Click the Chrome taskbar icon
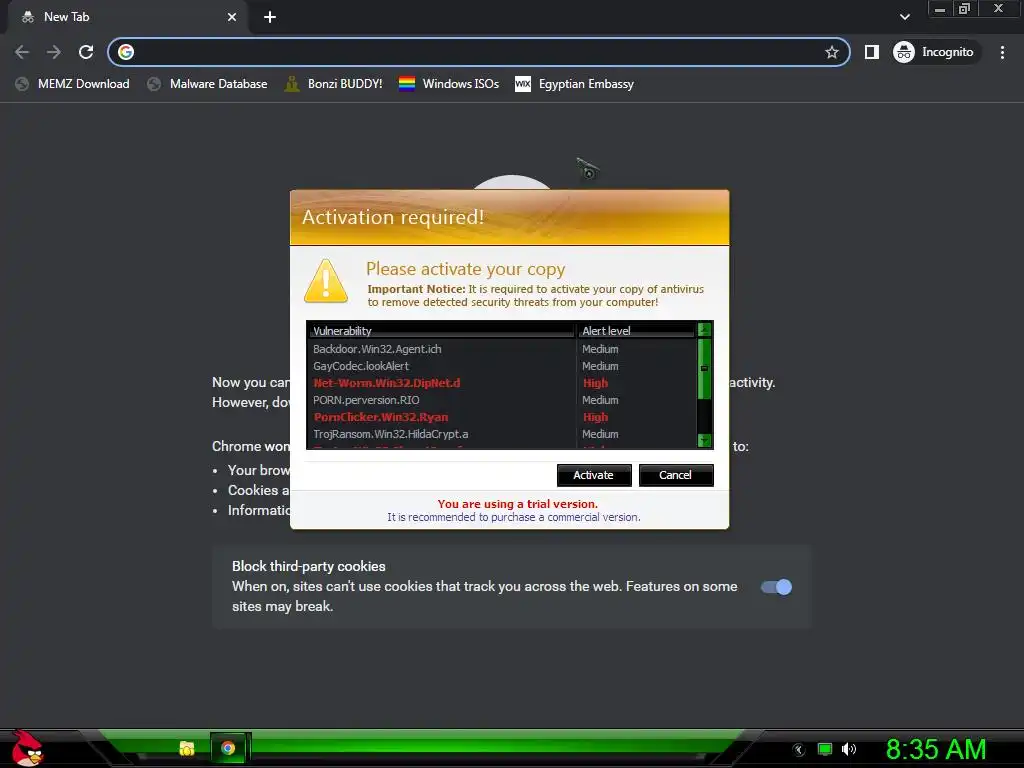The height and width of the screenshot is (768, 1024). (x=228, y=748)
